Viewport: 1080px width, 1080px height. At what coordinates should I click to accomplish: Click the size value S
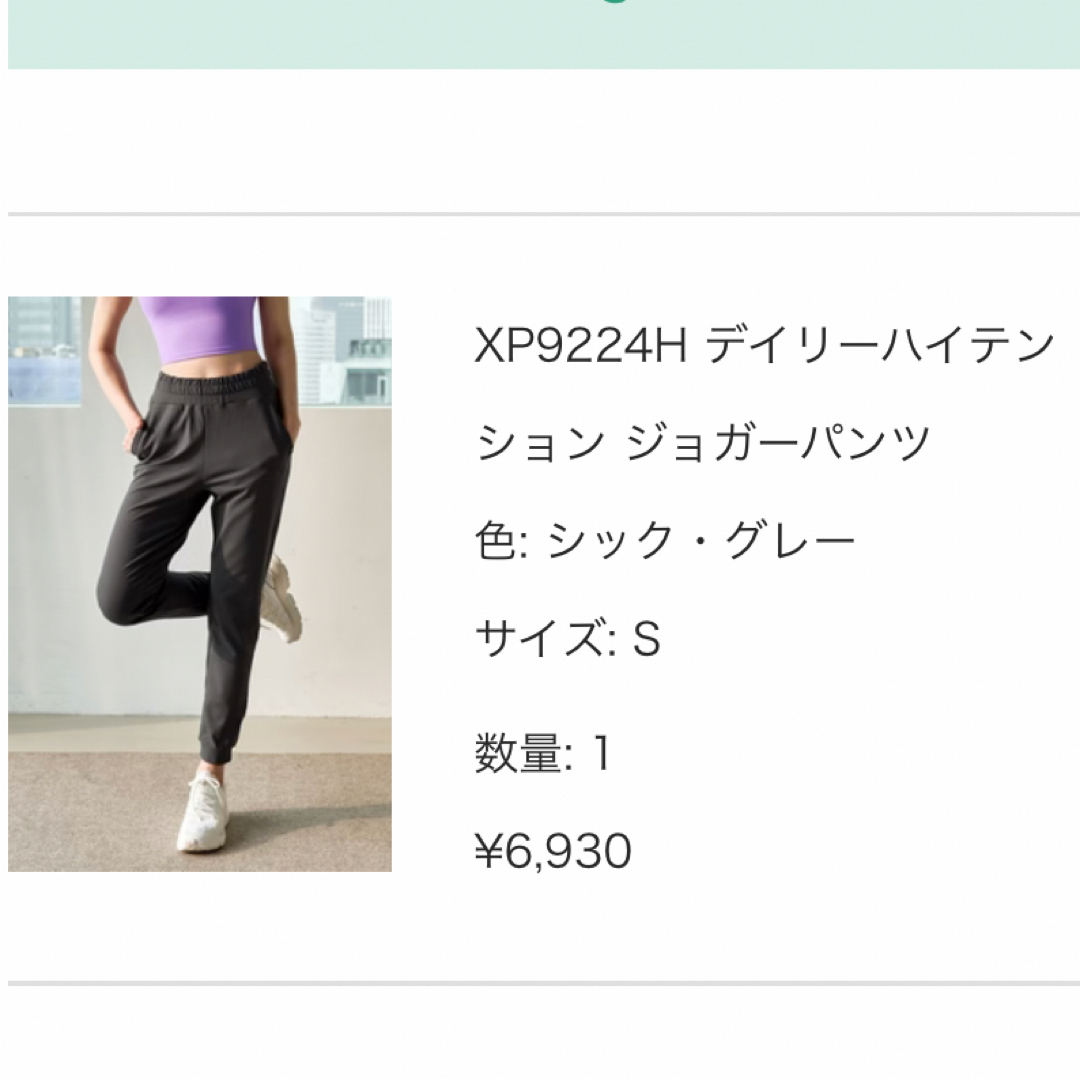point(646,638)
